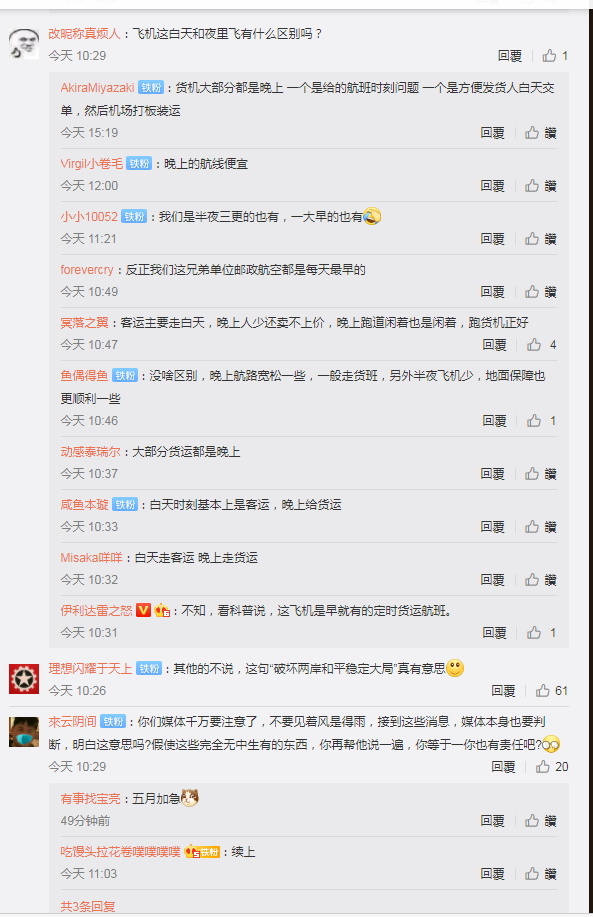The height and width of the screenshot is (917, 593).
Task: Like 鱼偶得鱼's reply
Action: click(x=541, y=420)
